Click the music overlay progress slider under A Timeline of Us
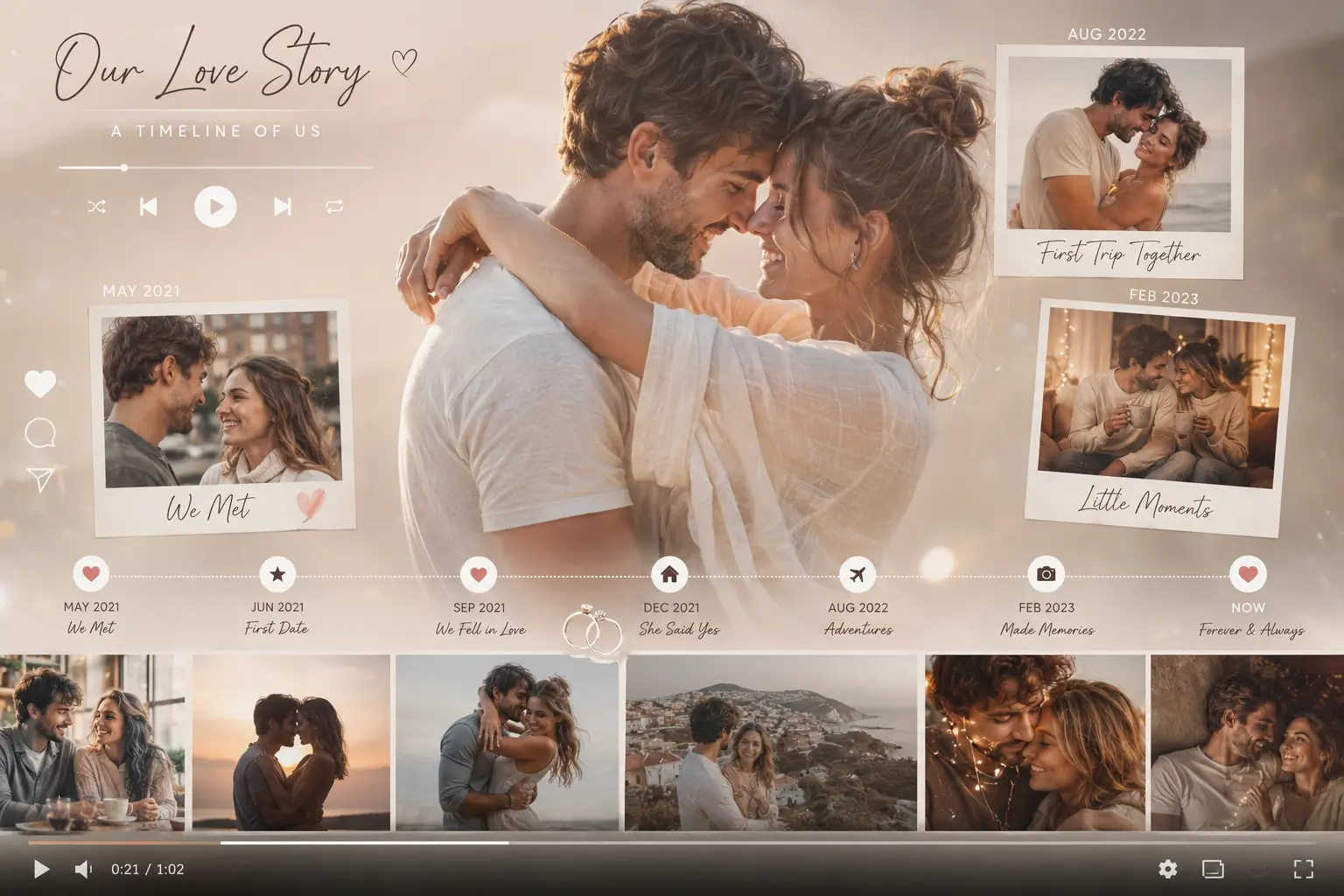The image size is (1344, 896). 215,167
